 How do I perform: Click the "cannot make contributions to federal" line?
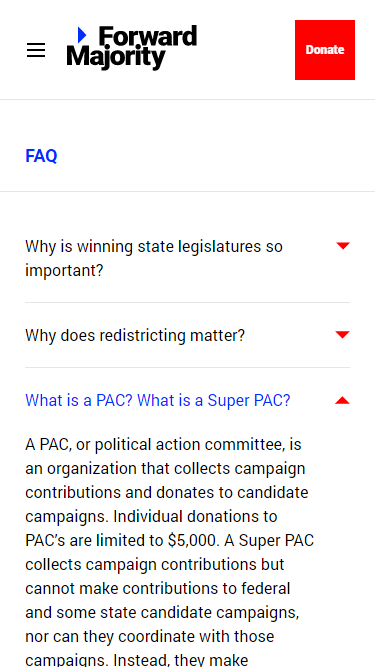tap(158, 588)
